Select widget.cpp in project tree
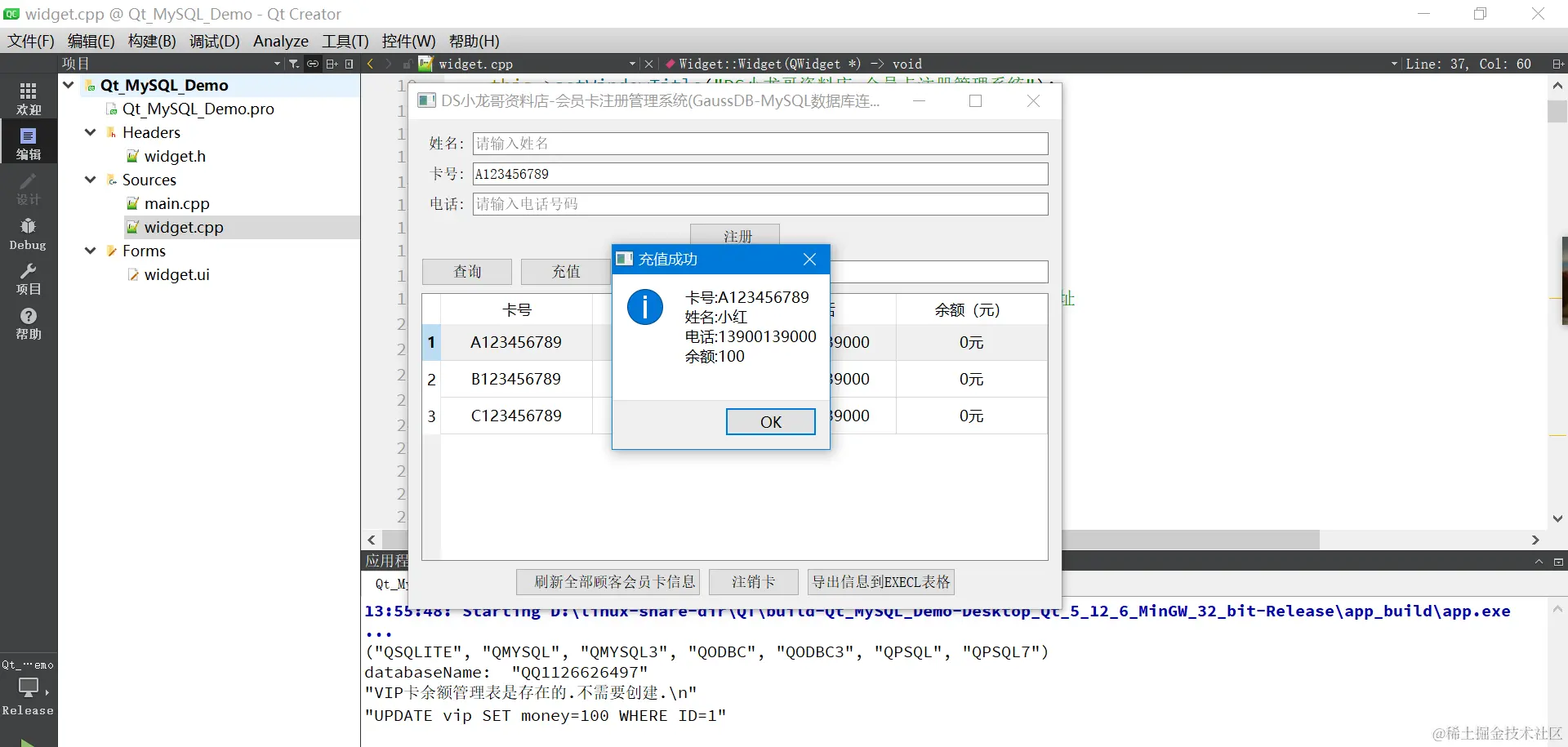This screenshot has width=1568, height=747. pos(184,227)
